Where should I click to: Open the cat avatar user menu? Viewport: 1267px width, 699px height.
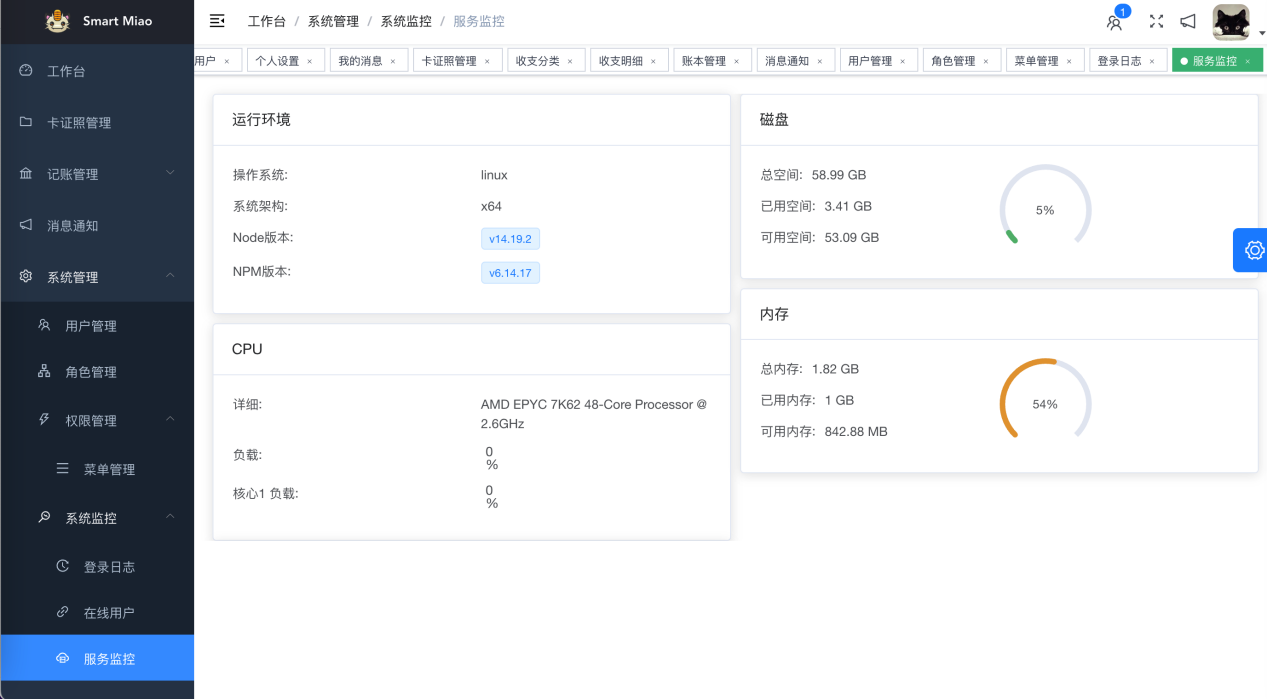click(1231, 22)
